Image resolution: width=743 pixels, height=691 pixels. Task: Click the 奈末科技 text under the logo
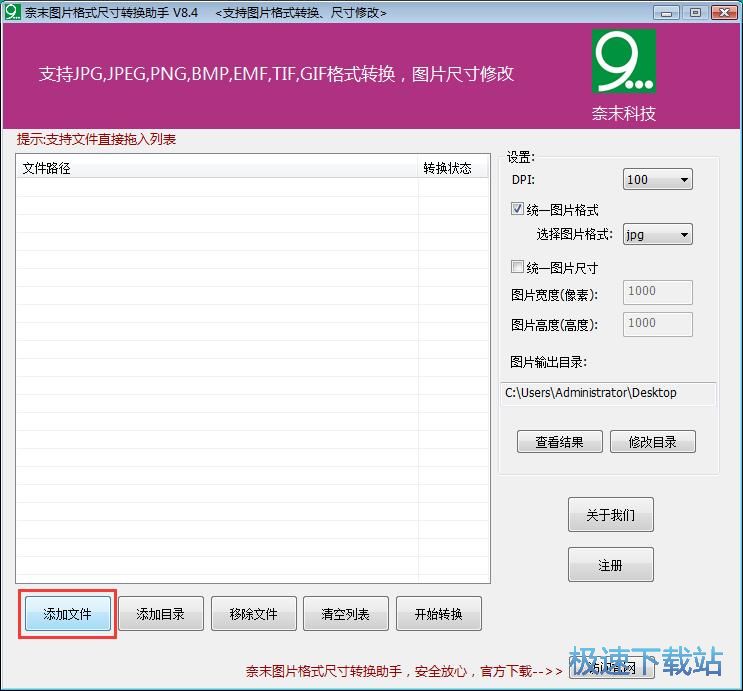coord(624,114)
